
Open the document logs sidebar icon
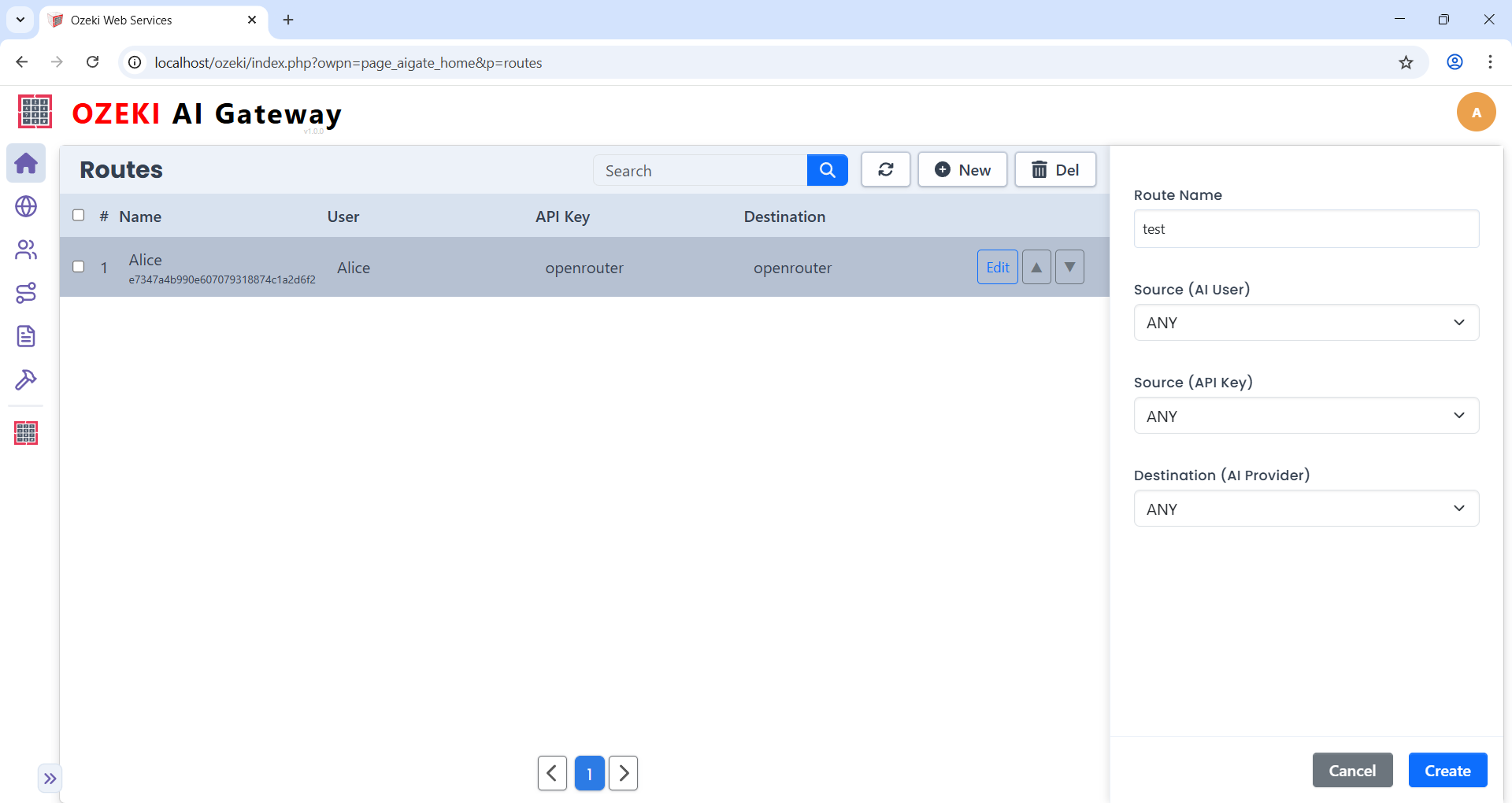[26, 336]
